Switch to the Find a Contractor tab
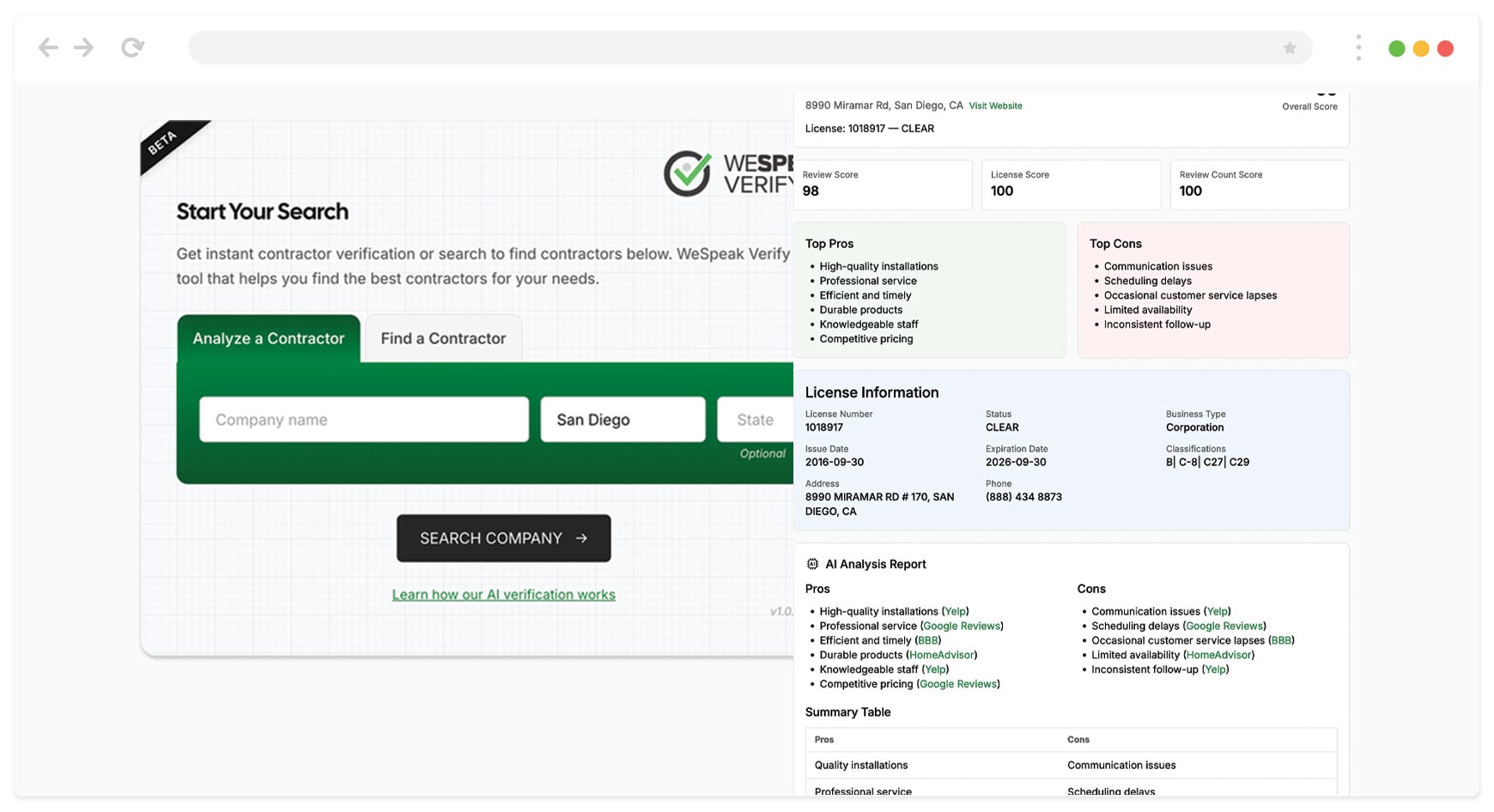 [x=443, y=338]
